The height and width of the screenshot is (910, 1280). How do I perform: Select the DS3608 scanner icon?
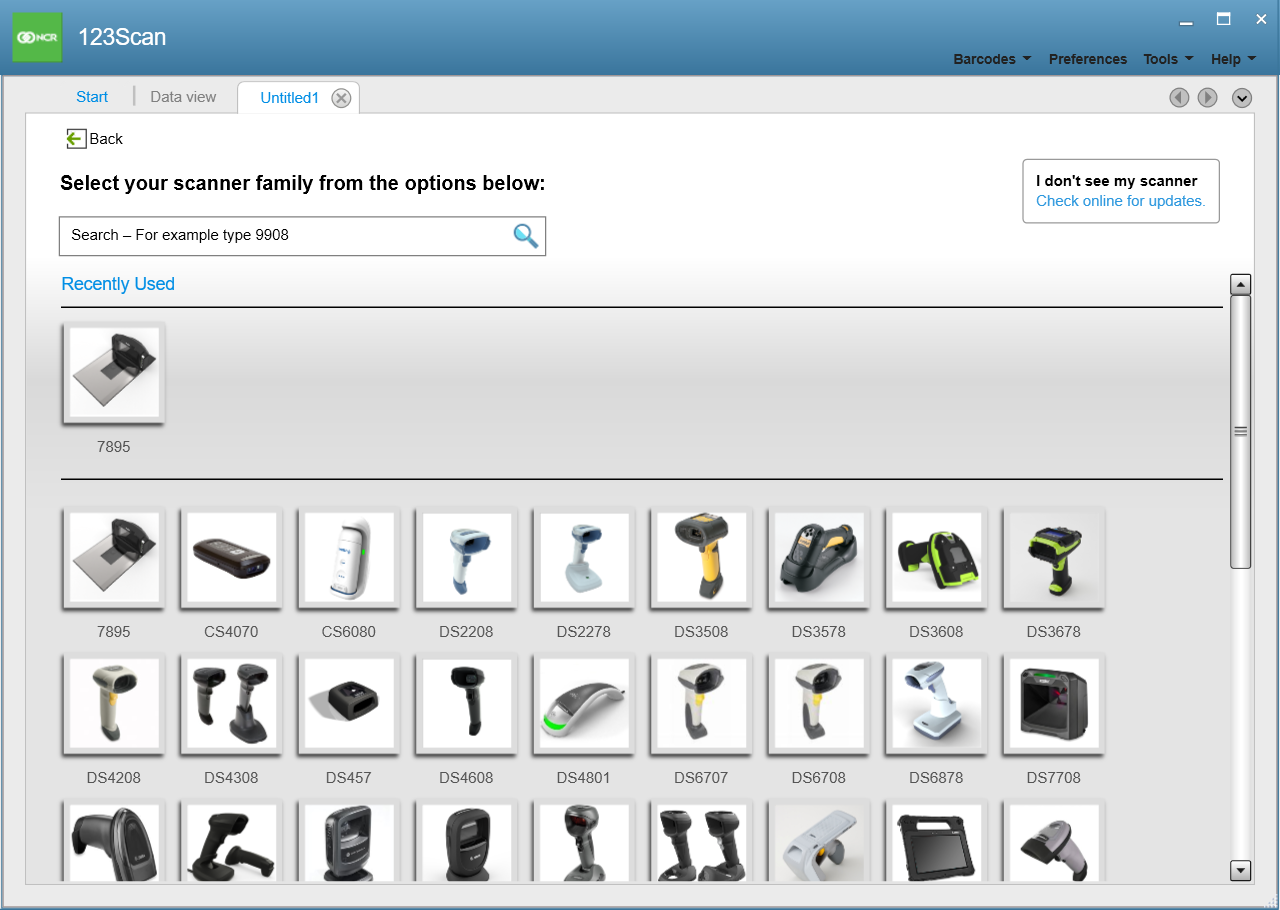coord(936,558)
